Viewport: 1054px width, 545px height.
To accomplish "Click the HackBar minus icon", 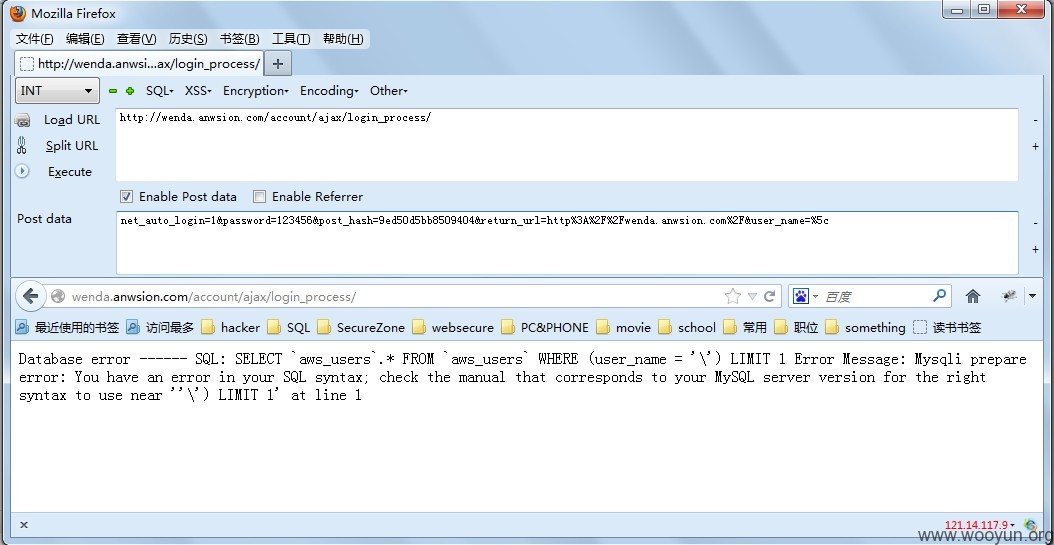I will [113, 91].
